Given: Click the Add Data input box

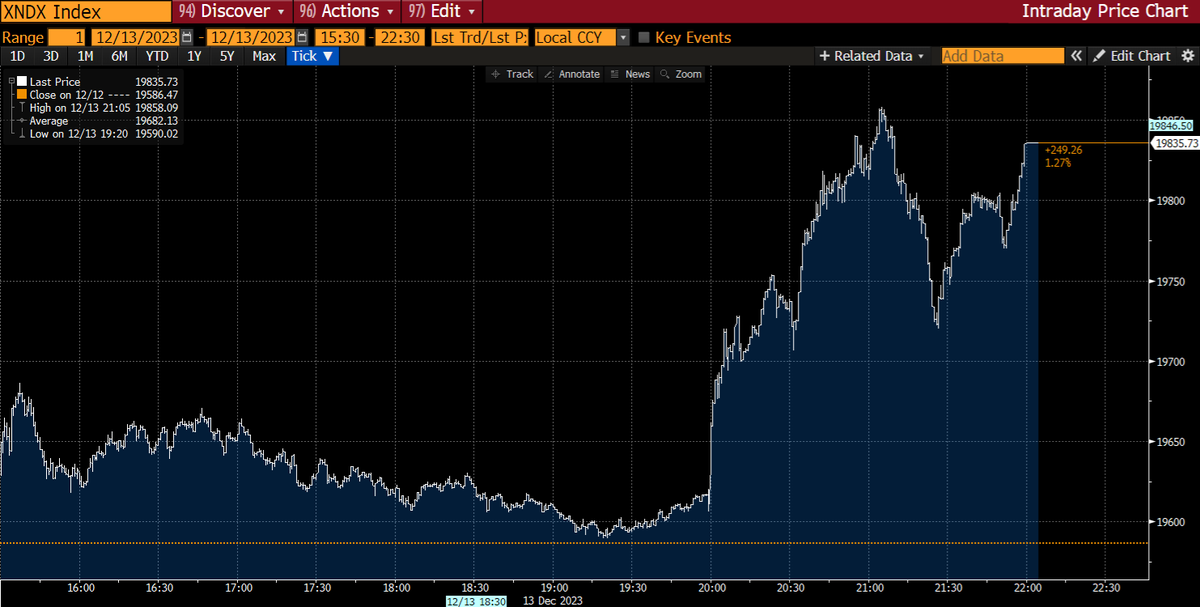Looking at the screenshot, I should tap(1002, 56).
